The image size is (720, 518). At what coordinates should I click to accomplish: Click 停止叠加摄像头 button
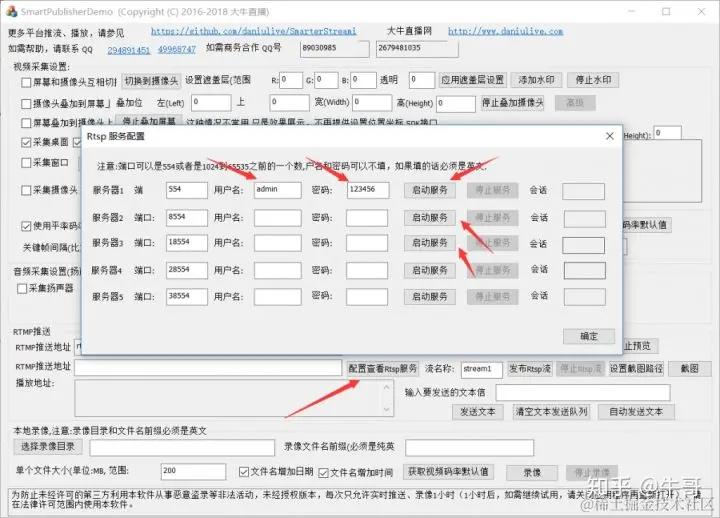click(512, 103)
